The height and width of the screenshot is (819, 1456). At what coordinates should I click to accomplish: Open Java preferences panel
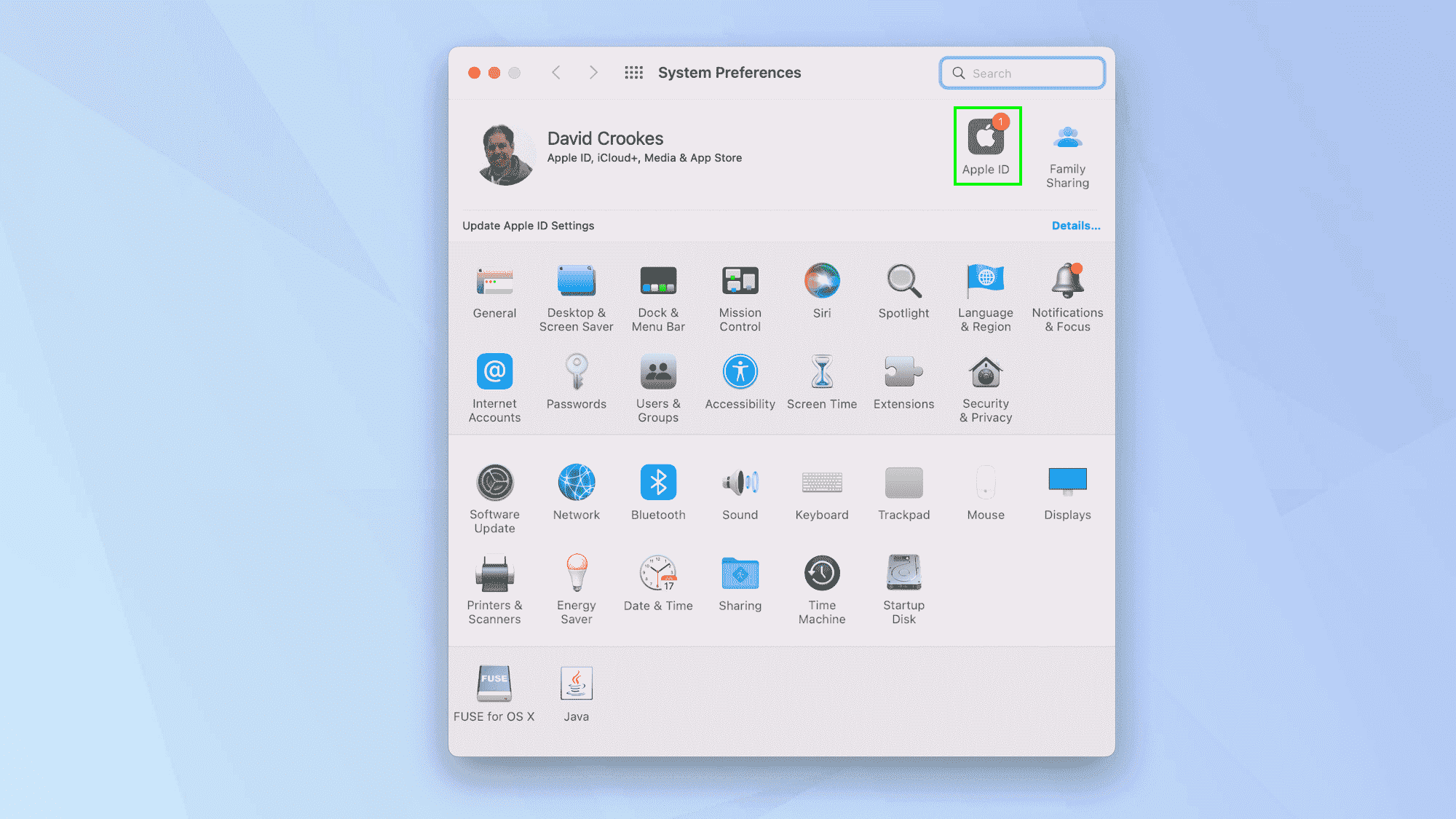tap(576, 684)
